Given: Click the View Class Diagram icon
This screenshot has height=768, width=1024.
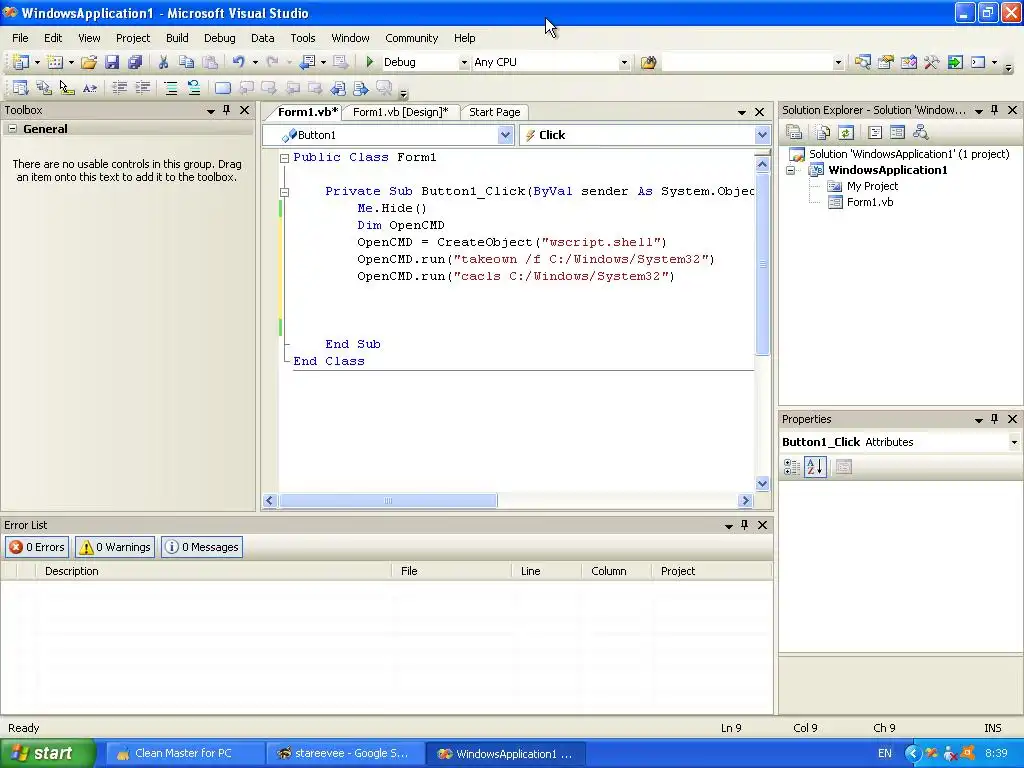Looking at the screenshot, I should click(921, 133).
